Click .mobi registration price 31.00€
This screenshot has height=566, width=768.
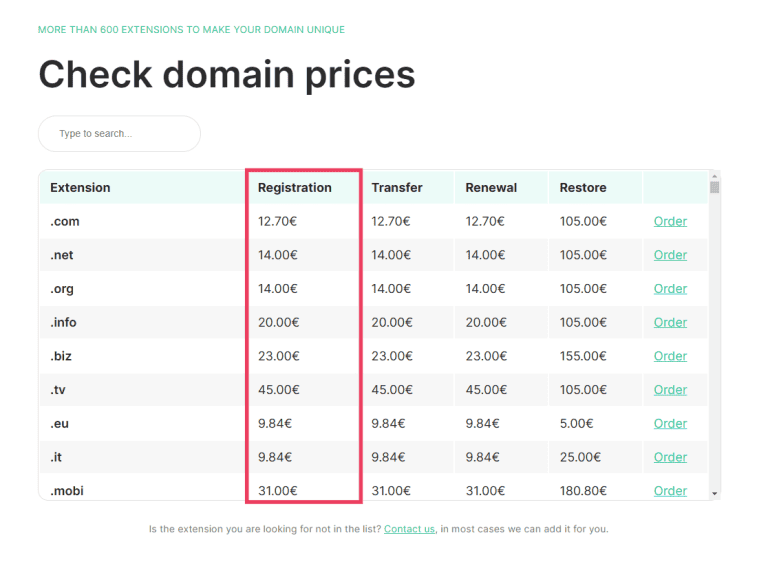pos(278,491)
